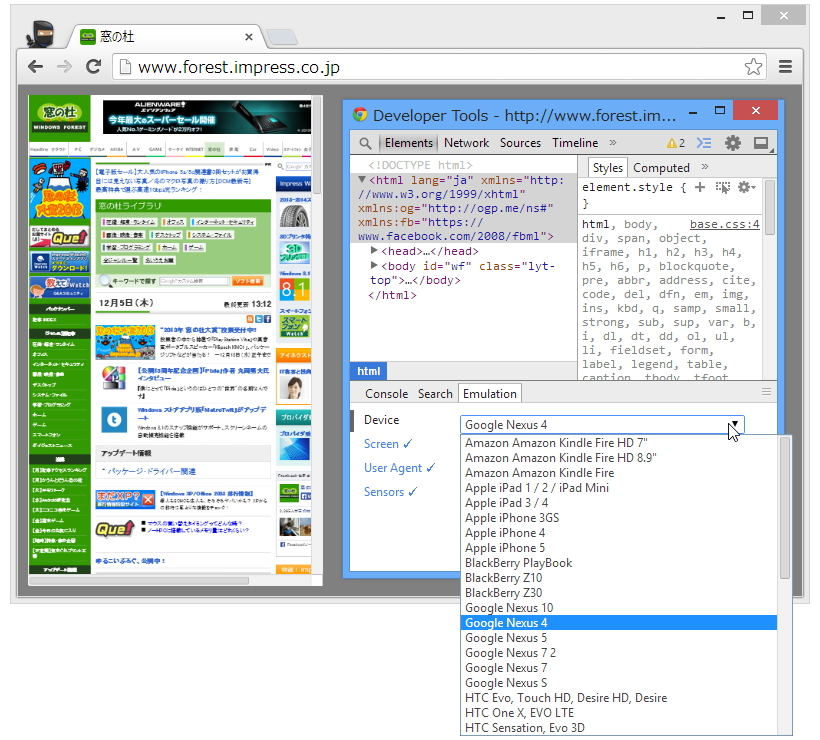Image resolution: width=820 pixels, height=740 pixels.
Task: Open the Device dropdown arrow
Action: pos(735,424)
